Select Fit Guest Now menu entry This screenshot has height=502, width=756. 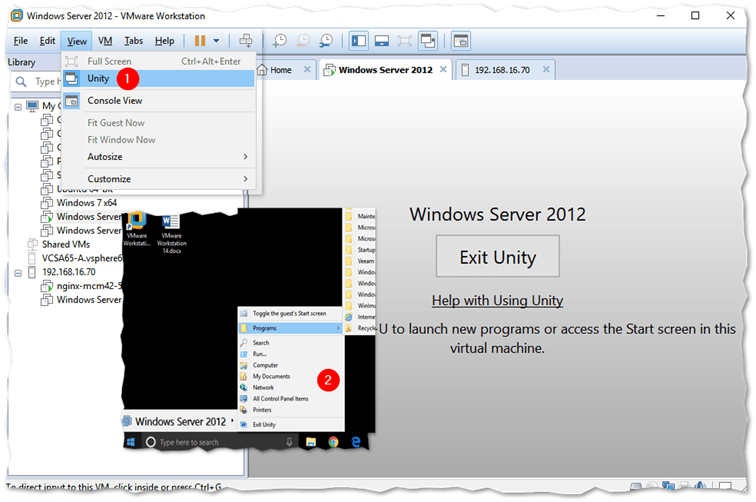tap(158, 123)
